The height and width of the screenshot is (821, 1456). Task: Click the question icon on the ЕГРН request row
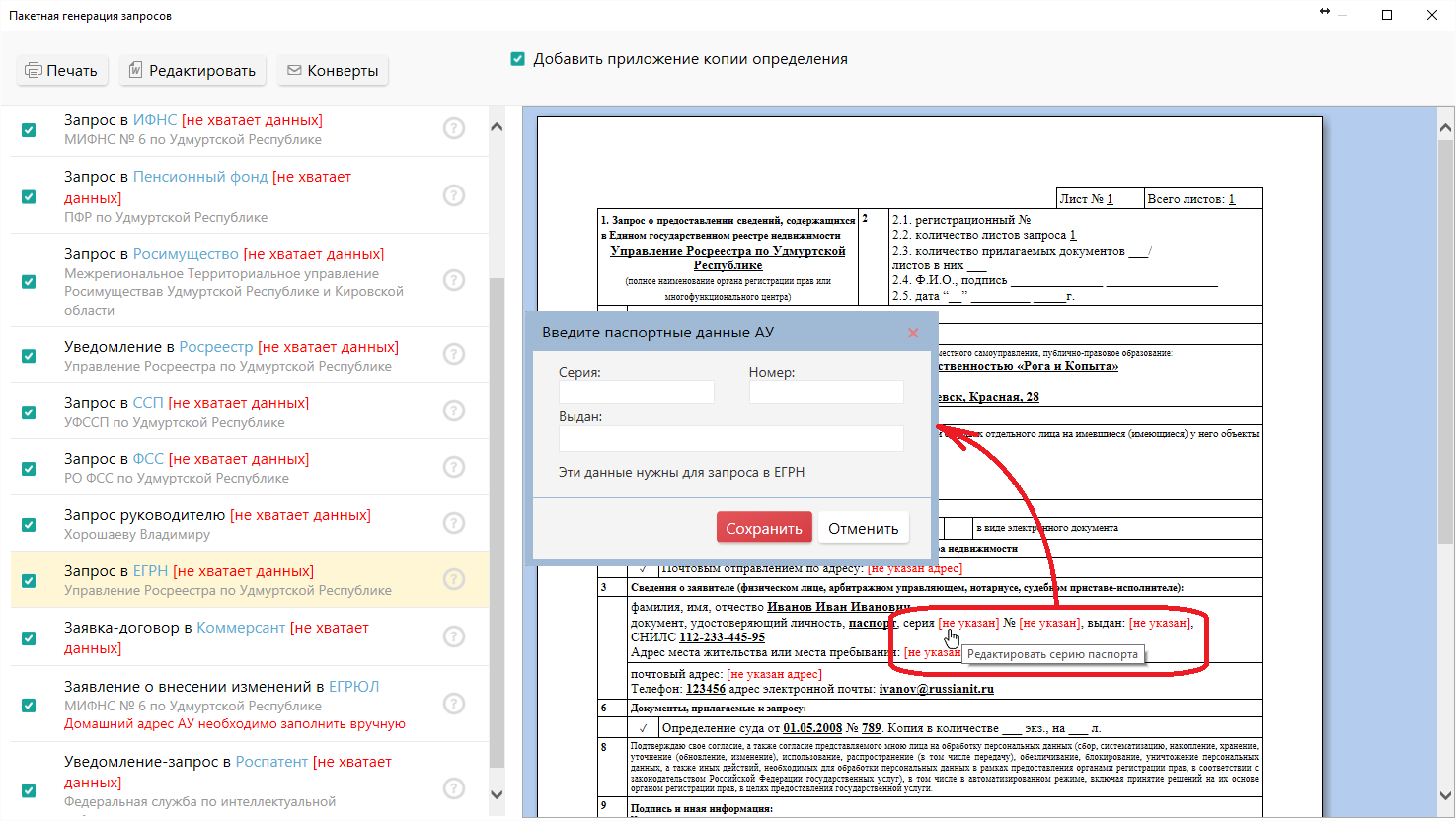tap(453, 579)
